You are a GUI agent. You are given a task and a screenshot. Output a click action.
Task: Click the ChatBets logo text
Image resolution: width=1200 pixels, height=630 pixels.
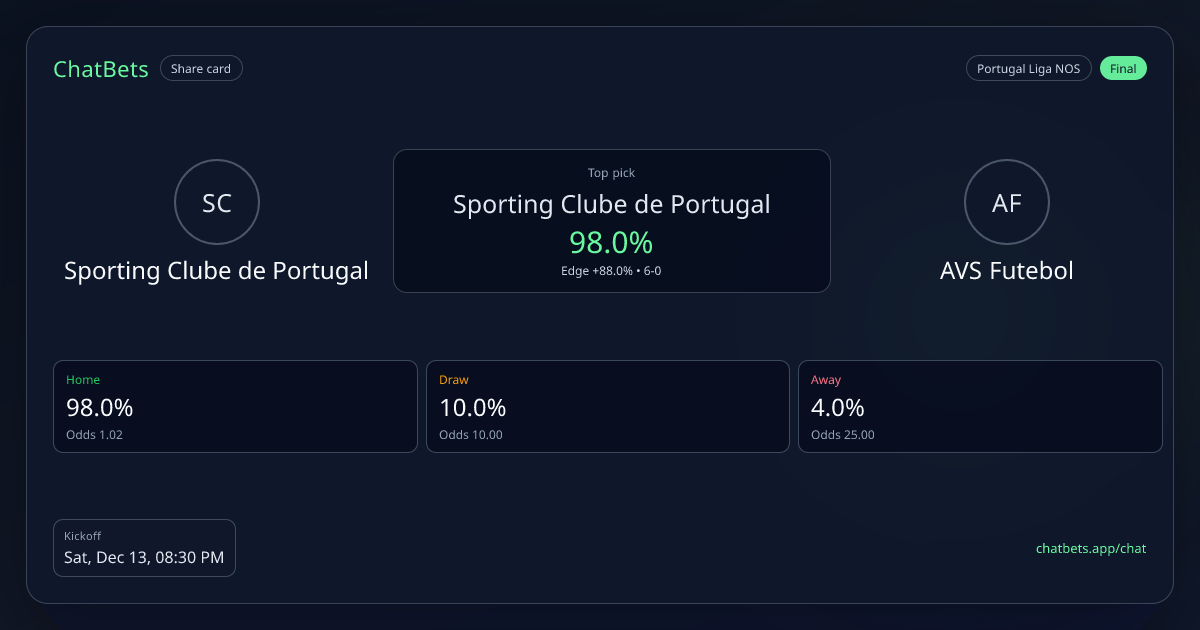[101, 69]
